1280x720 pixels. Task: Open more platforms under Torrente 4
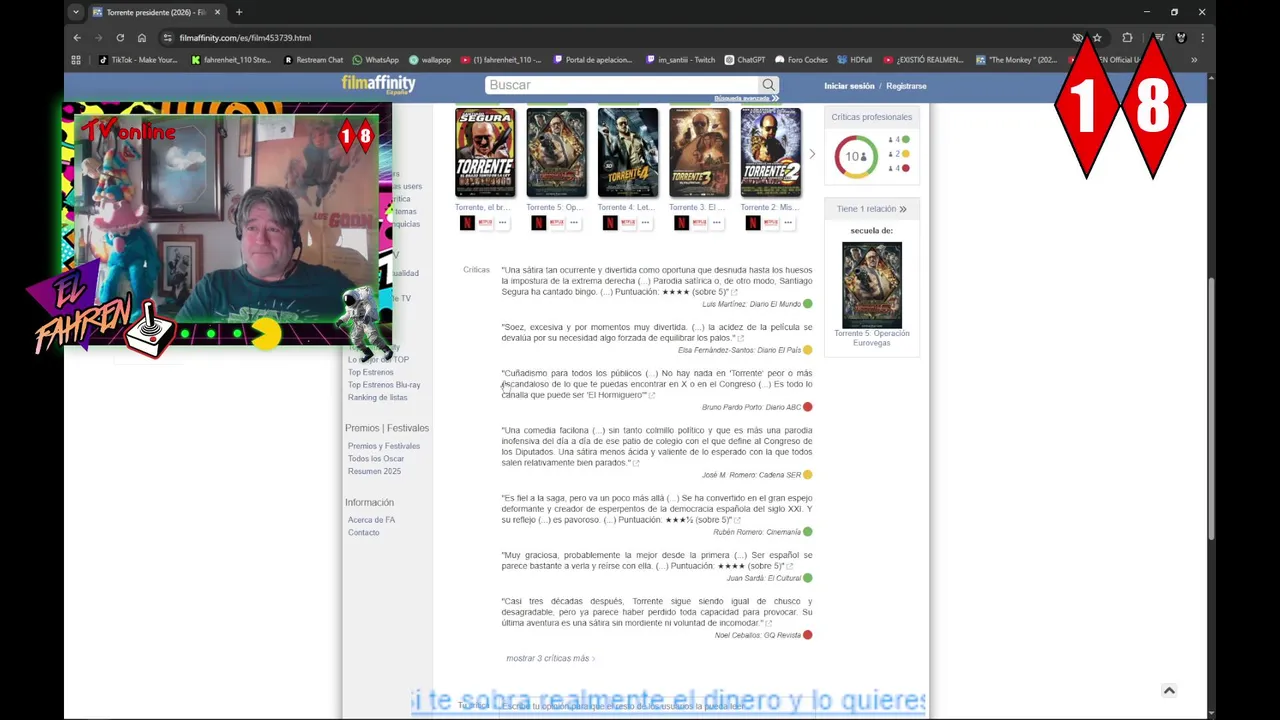pos(645,223)
